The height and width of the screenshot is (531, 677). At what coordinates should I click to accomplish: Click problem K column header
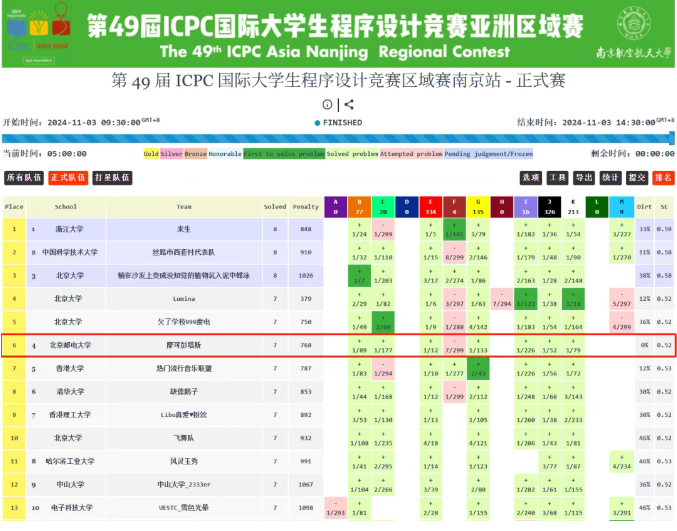point(573,207)
